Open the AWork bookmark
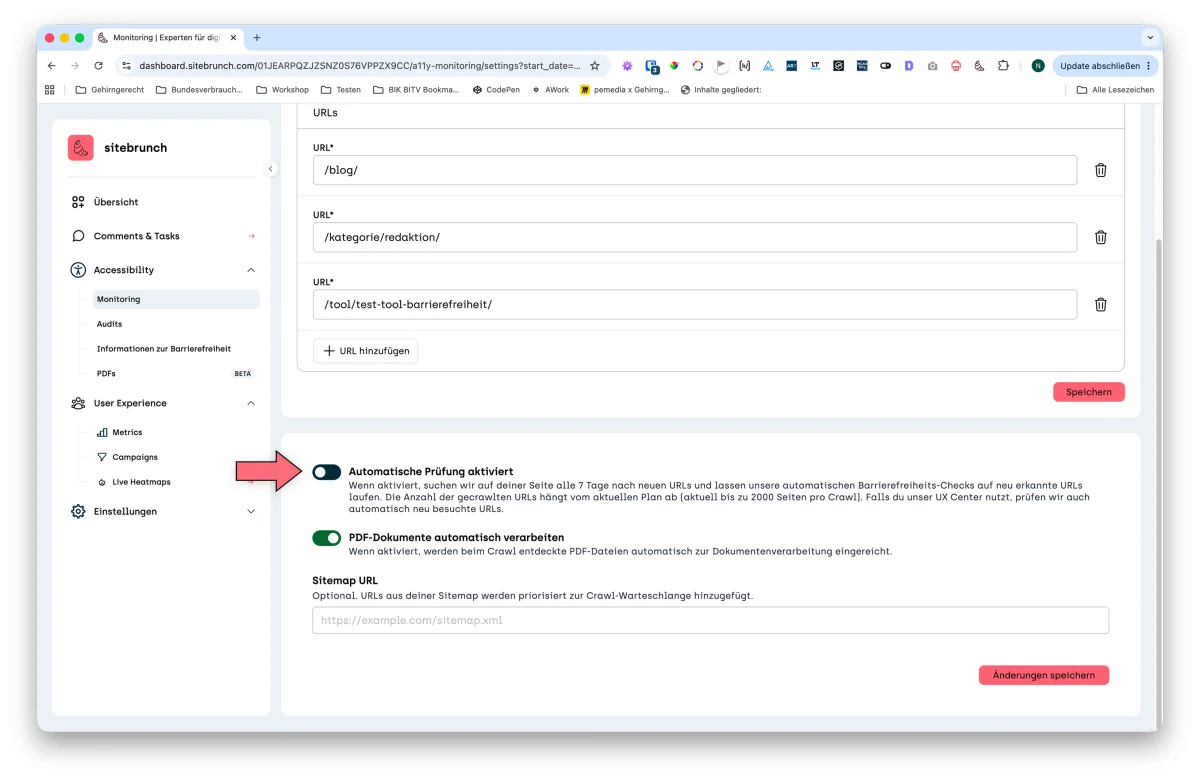The width and height of the screenshot is (1200, 780). point(550,90)
